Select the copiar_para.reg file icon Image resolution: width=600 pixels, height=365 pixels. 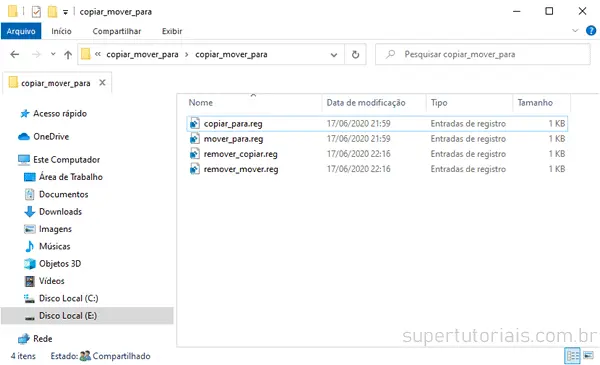coord(195,123)
